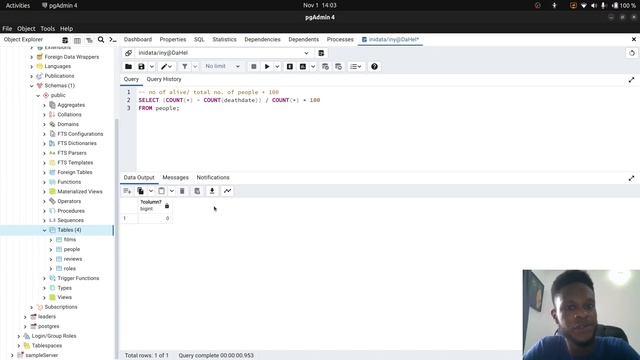Switch to the Notifications tab

click(x=213, y=178)
